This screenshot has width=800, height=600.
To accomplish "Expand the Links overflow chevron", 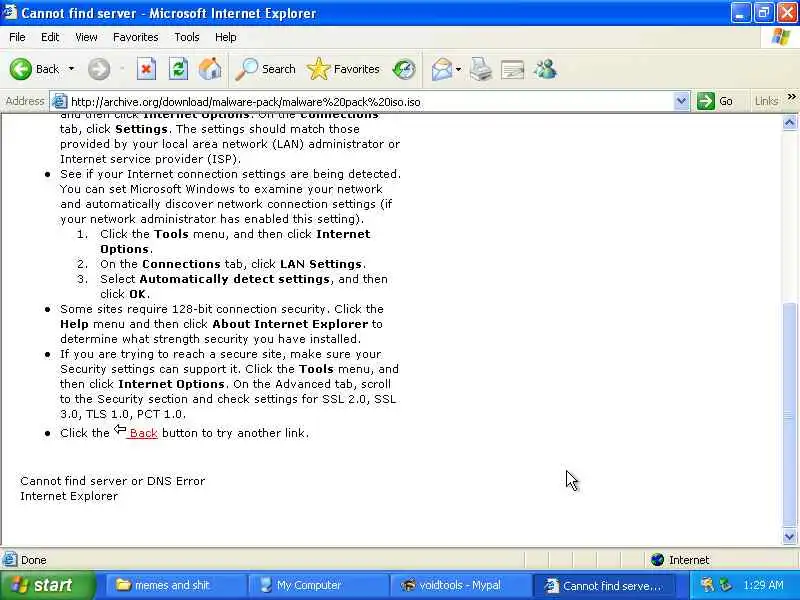I will (791, 96).
